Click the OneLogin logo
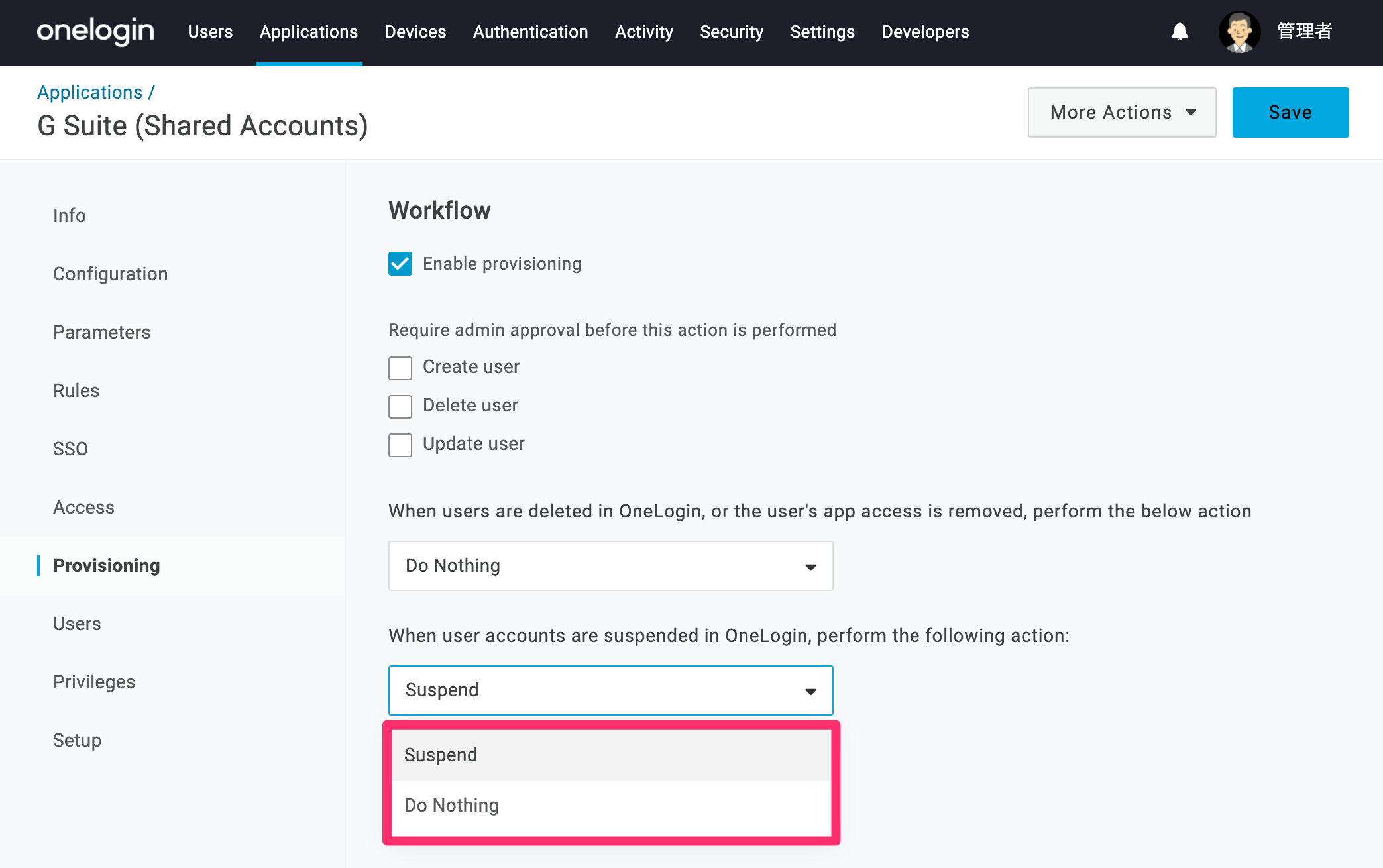 pyautogui.click(x=95, y=31)
